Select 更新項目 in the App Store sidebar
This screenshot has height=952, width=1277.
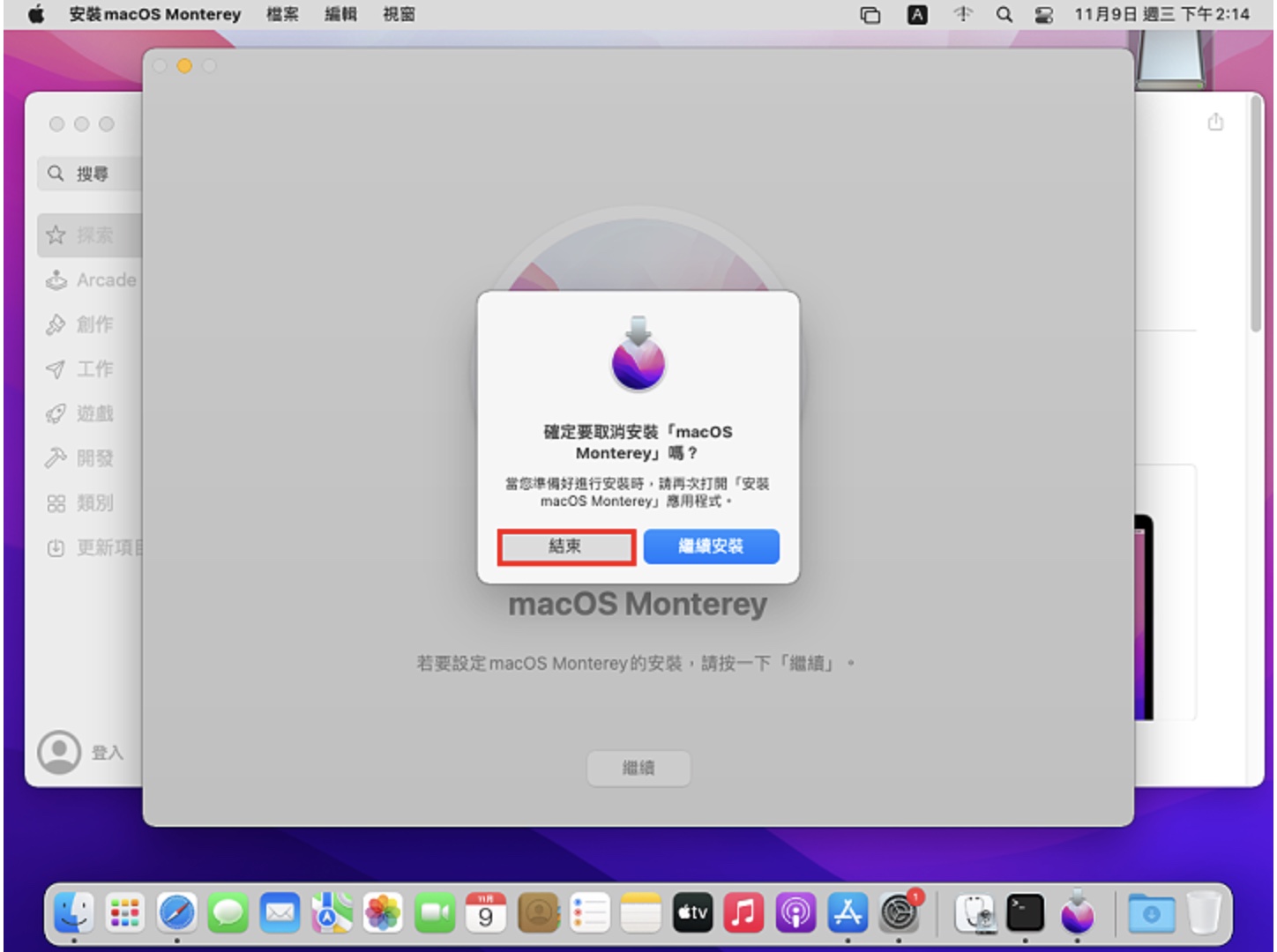coord(93,548)
